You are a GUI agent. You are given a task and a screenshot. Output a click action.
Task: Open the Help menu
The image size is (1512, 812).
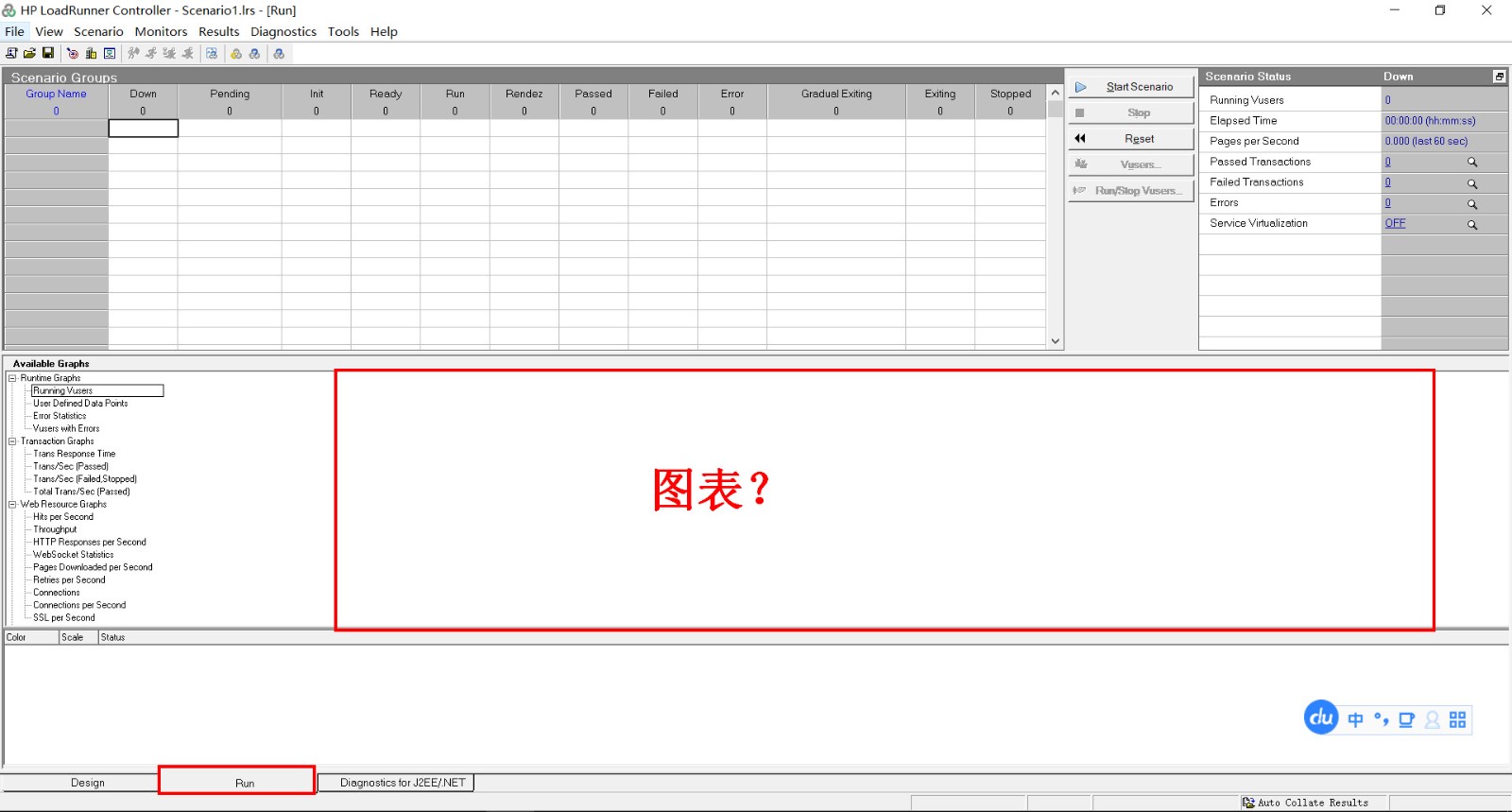point(384,31)
